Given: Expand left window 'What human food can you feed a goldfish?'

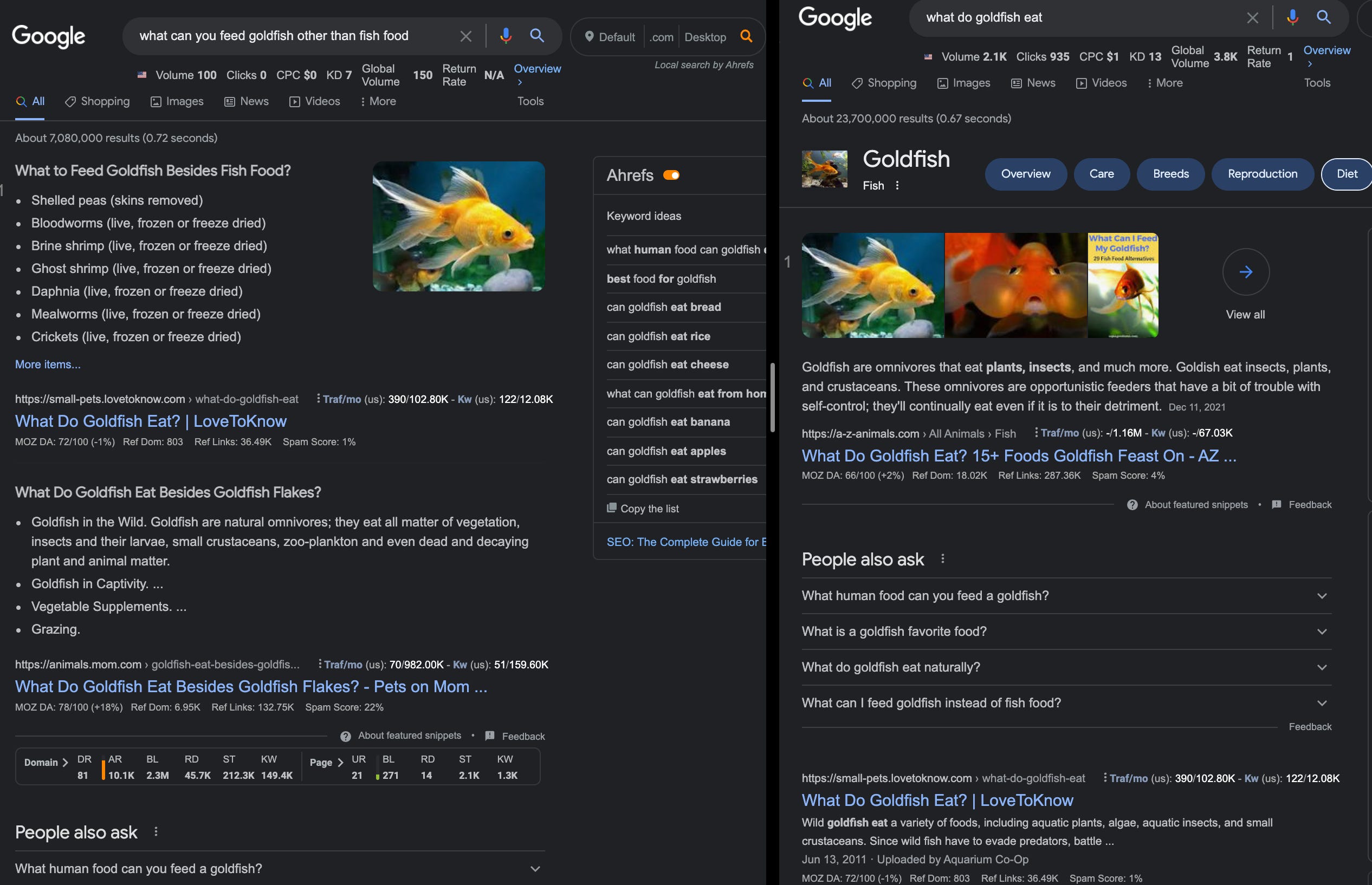Looking at the screenshot, I should (x=280, y=868).
